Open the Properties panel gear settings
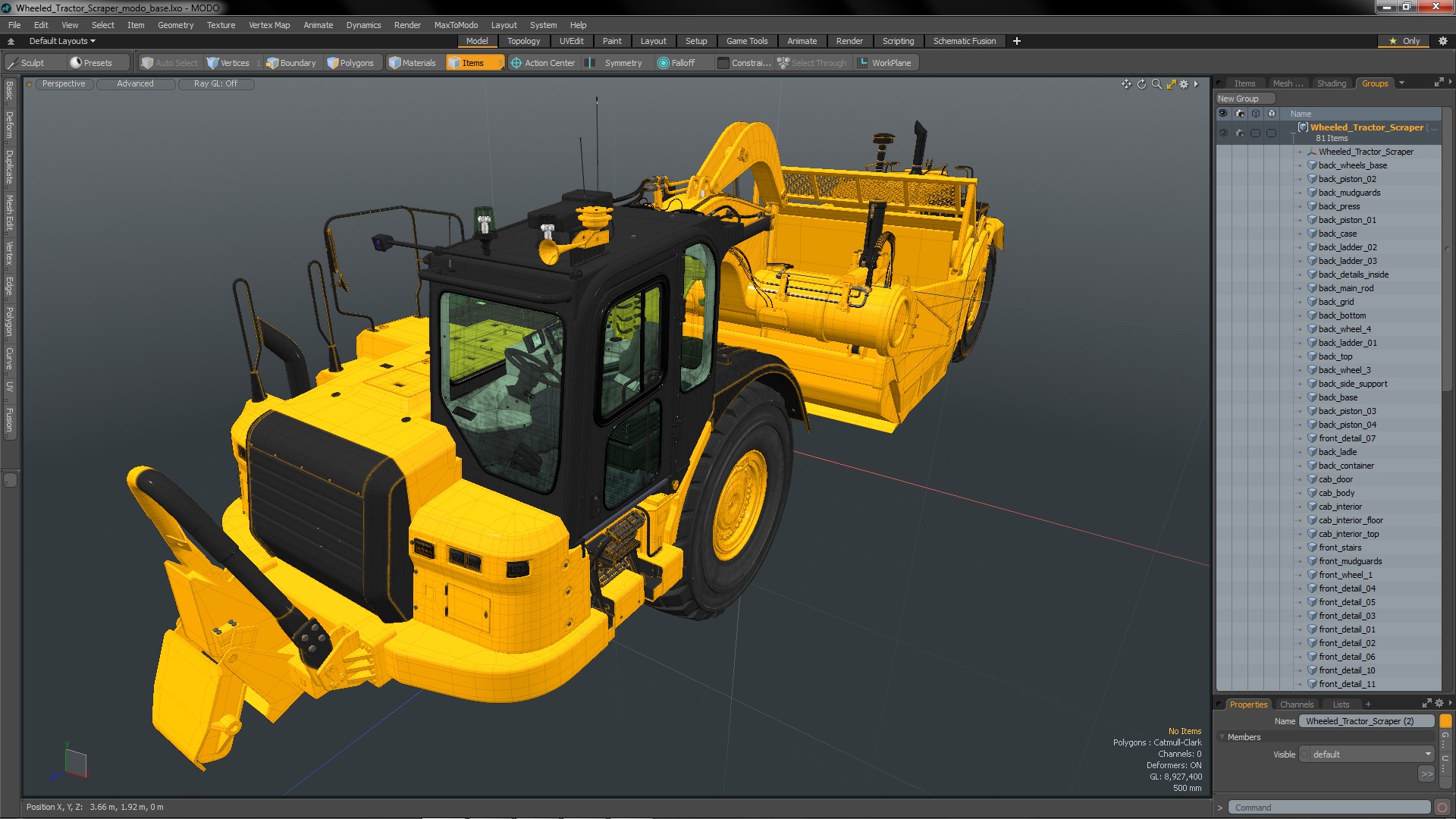 (1439, 704)
